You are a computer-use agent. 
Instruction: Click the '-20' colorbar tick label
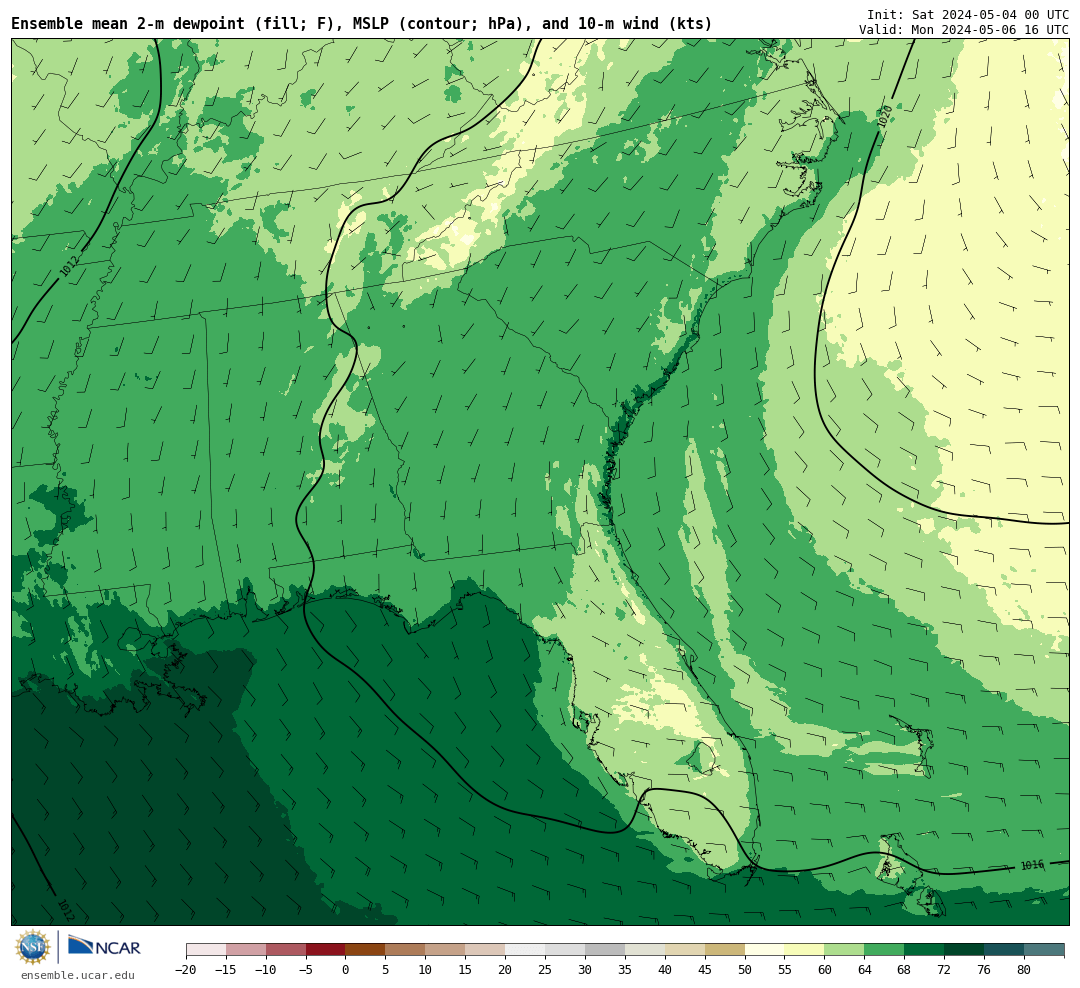[186, 970]
